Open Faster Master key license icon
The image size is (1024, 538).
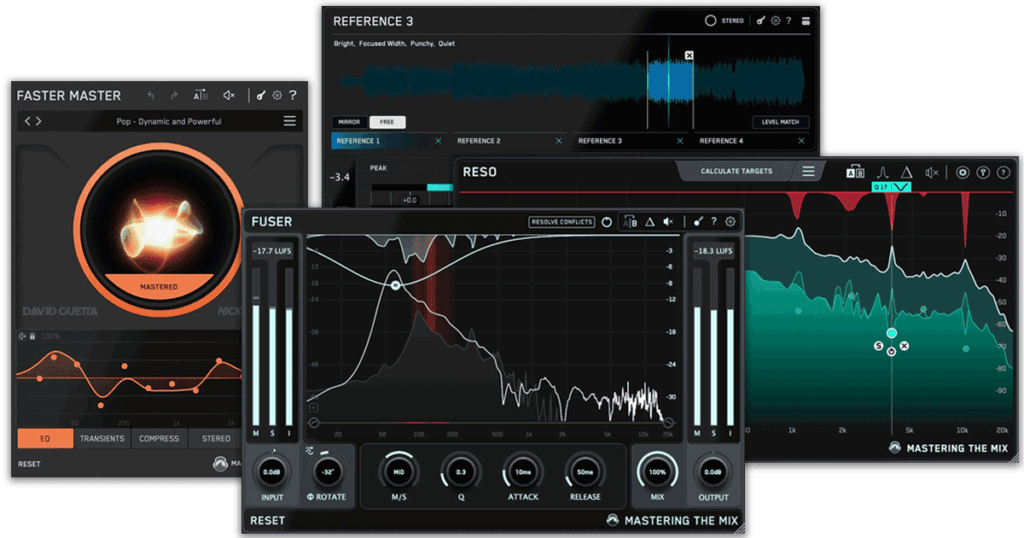click(261, 95)
